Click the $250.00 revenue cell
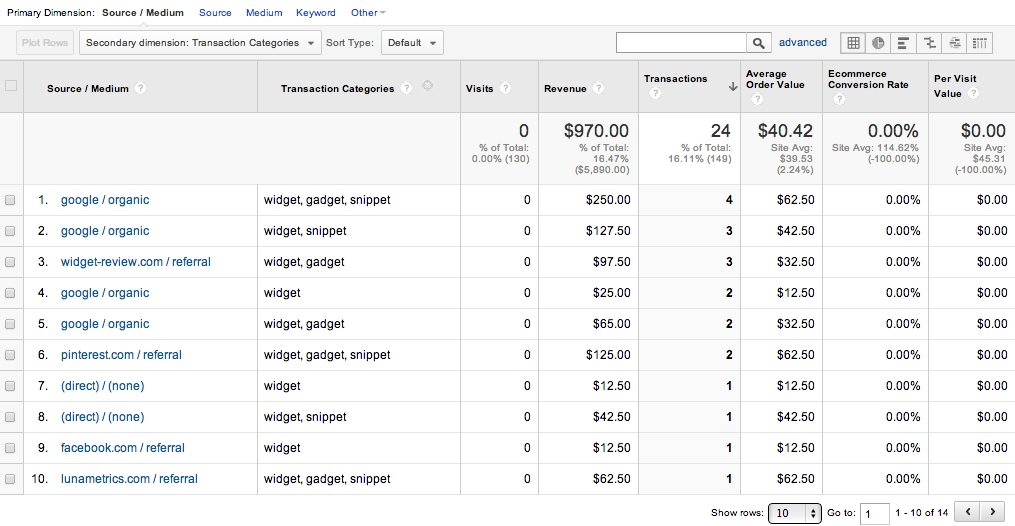This screenshot has width=1015, height=526. pos(608,200)
